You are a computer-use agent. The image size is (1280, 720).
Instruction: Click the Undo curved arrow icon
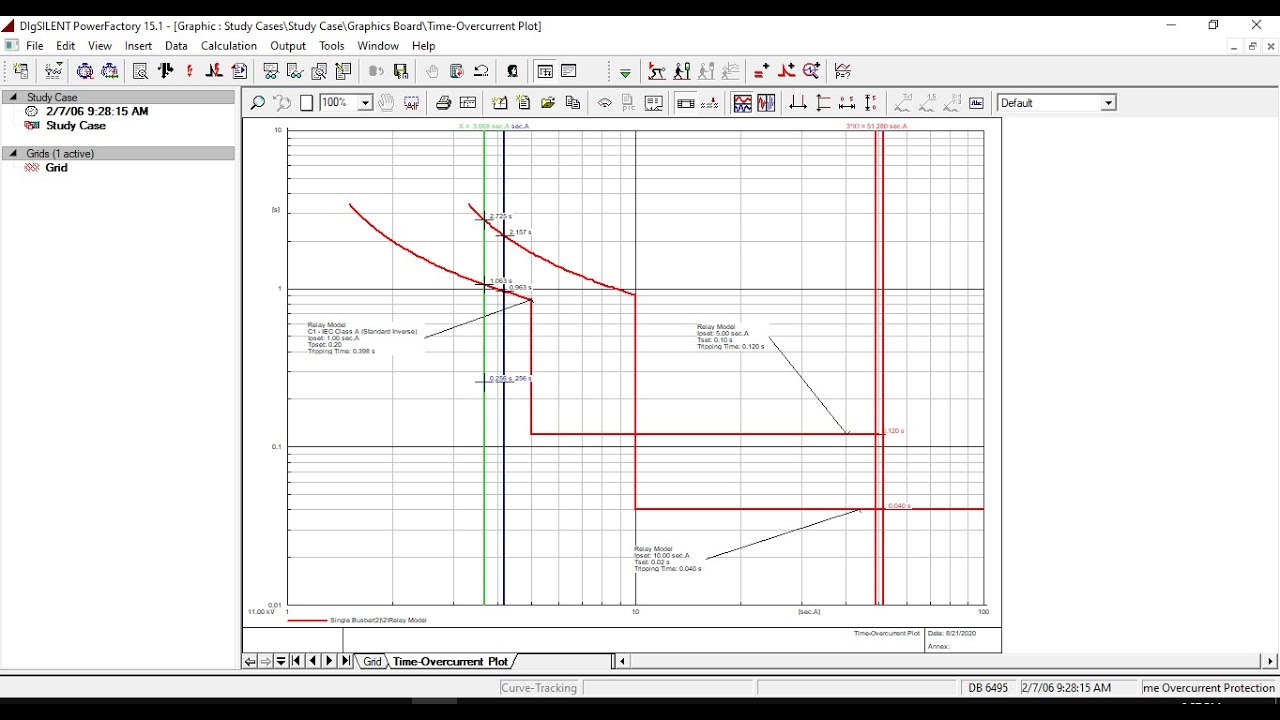[481, 71]
